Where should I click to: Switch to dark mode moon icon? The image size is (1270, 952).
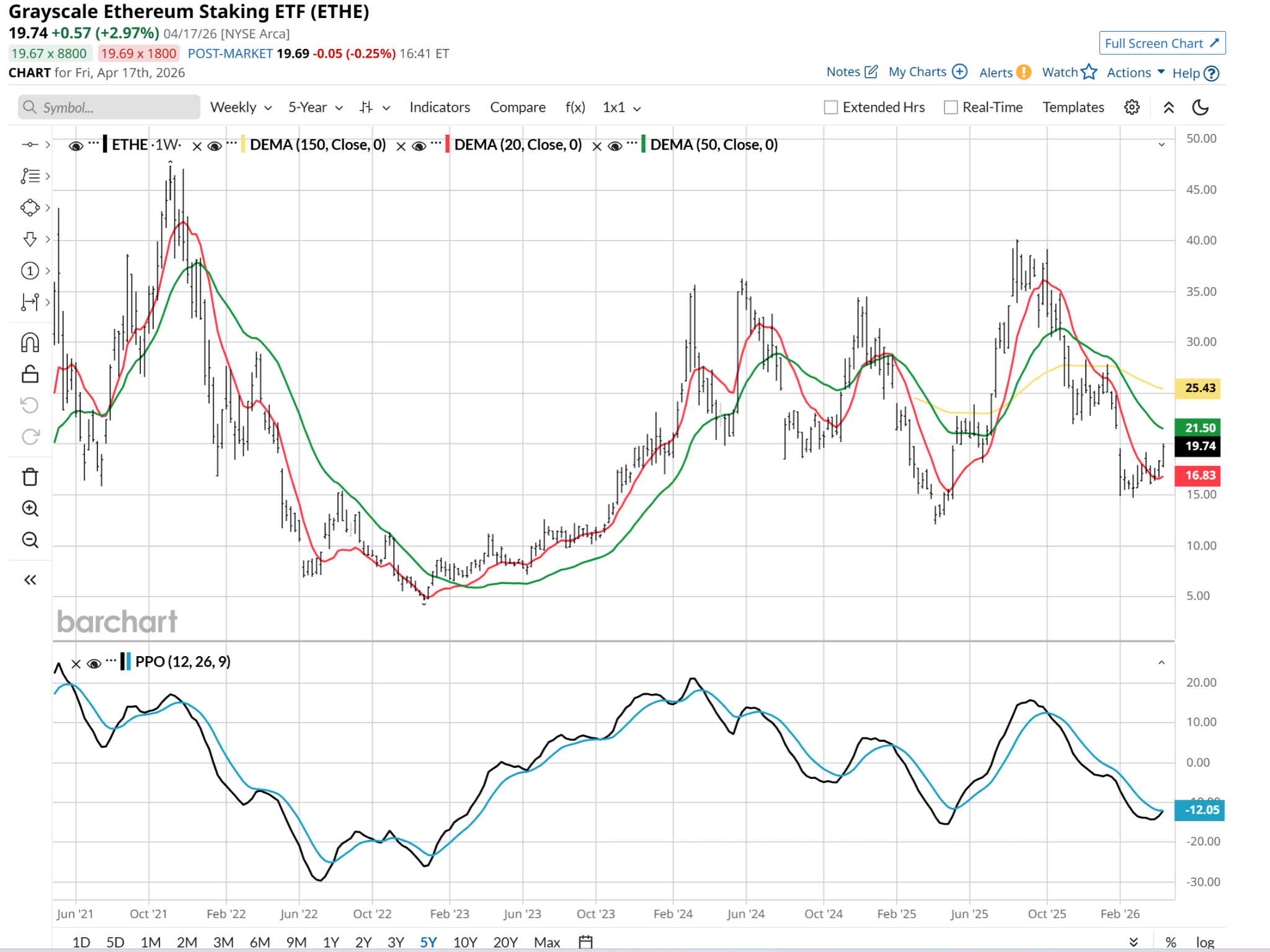(x=1201, y=107)
